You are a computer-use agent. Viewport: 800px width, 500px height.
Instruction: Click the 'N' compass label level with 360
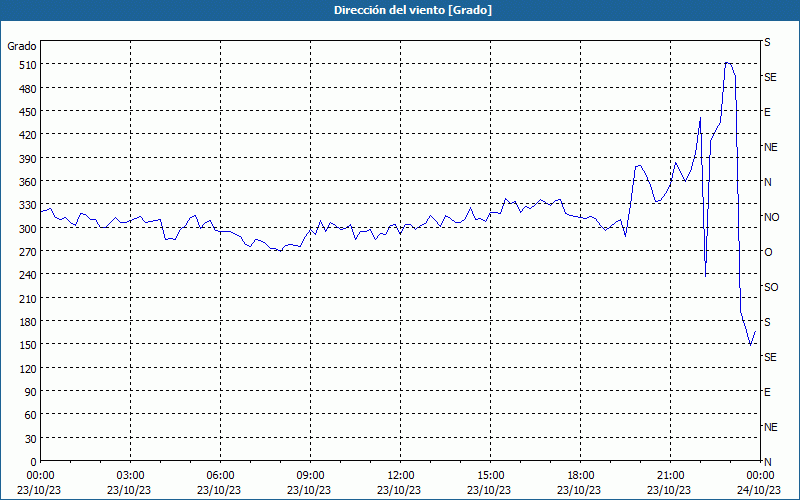(767, 182)
